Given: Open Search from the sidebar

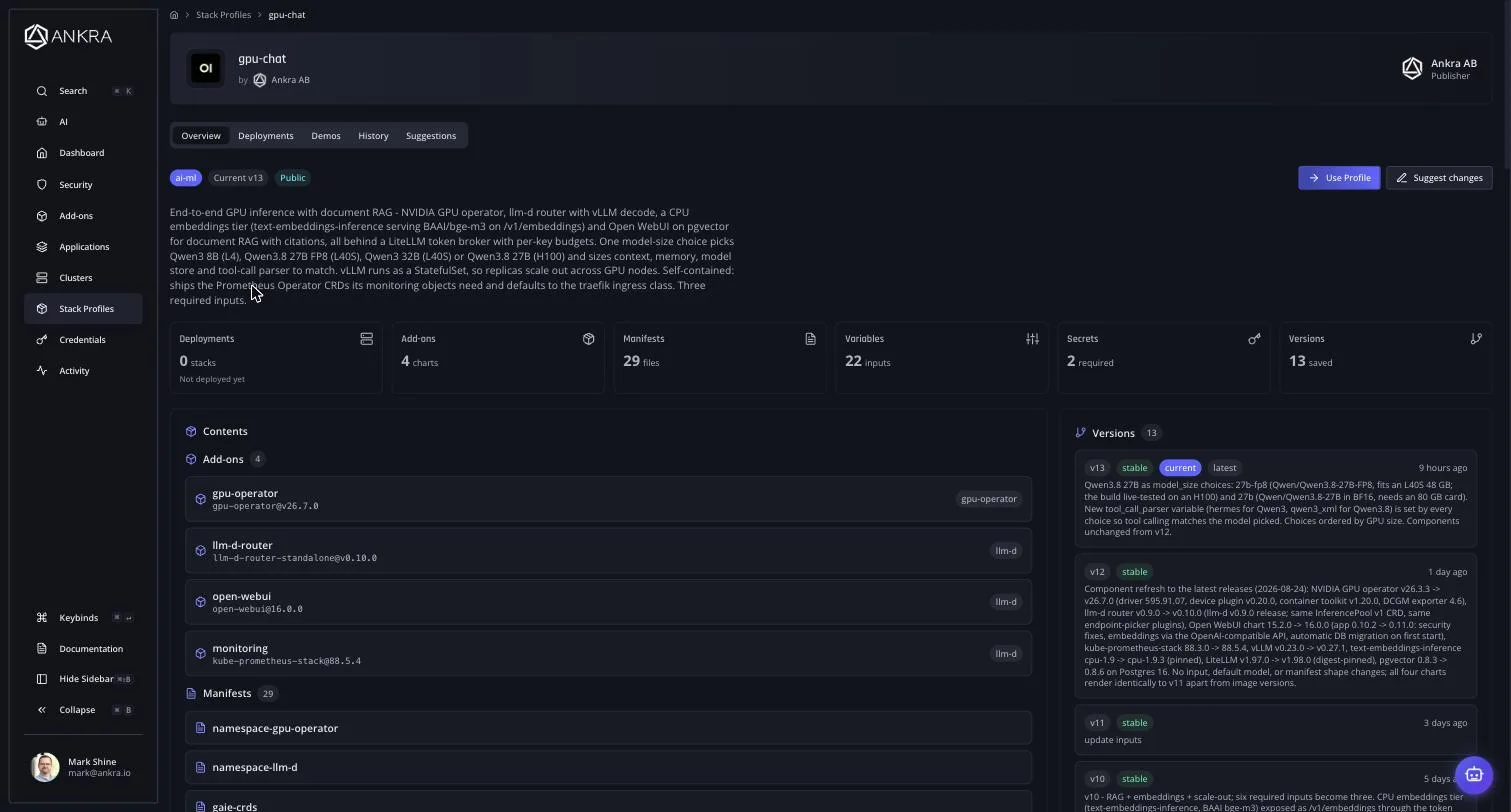Looking at the screenshot, I should click(x=83, y=91).
